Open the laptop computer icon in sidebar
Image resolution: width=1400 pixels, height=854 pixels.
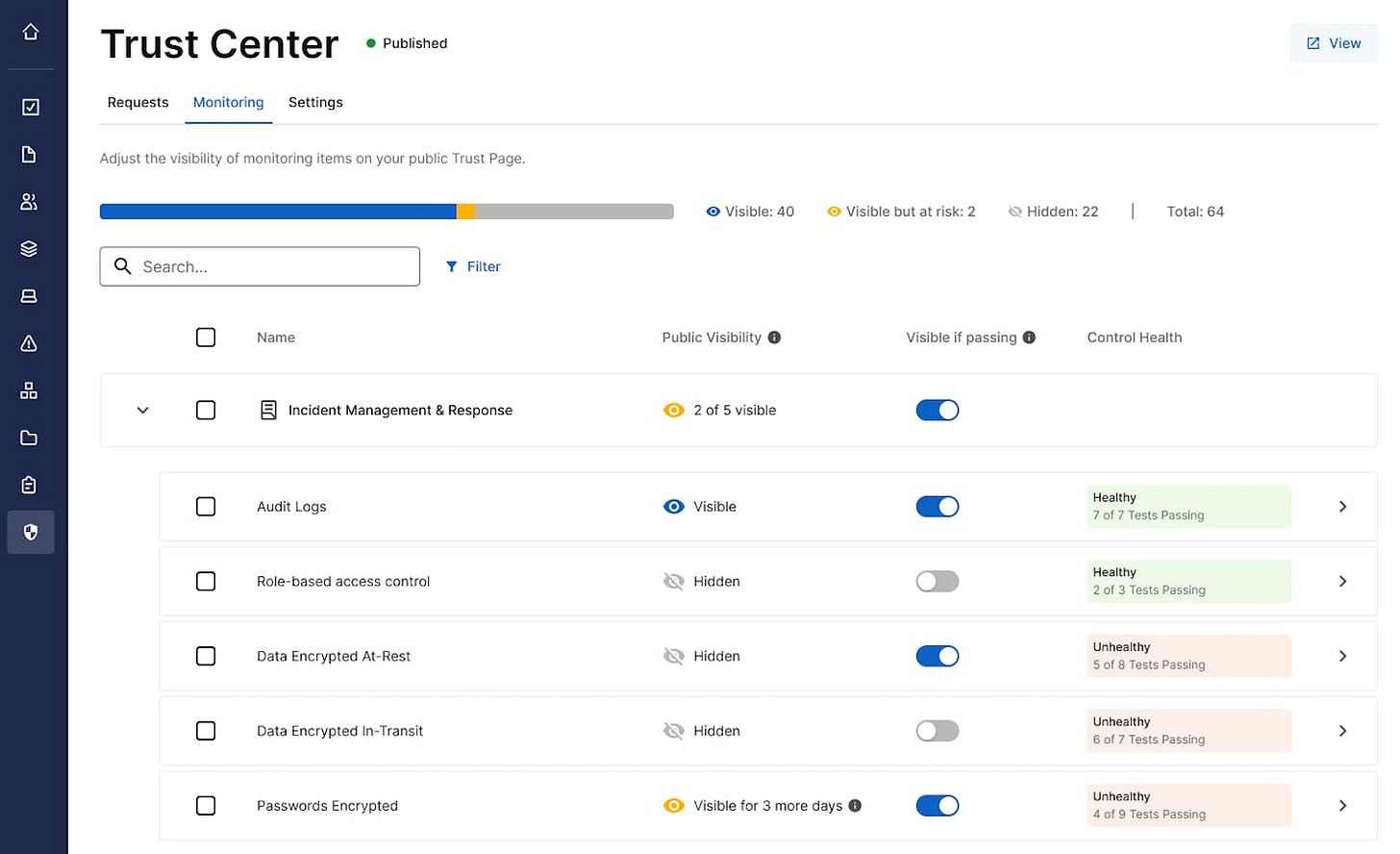click(x=30, y=295)
